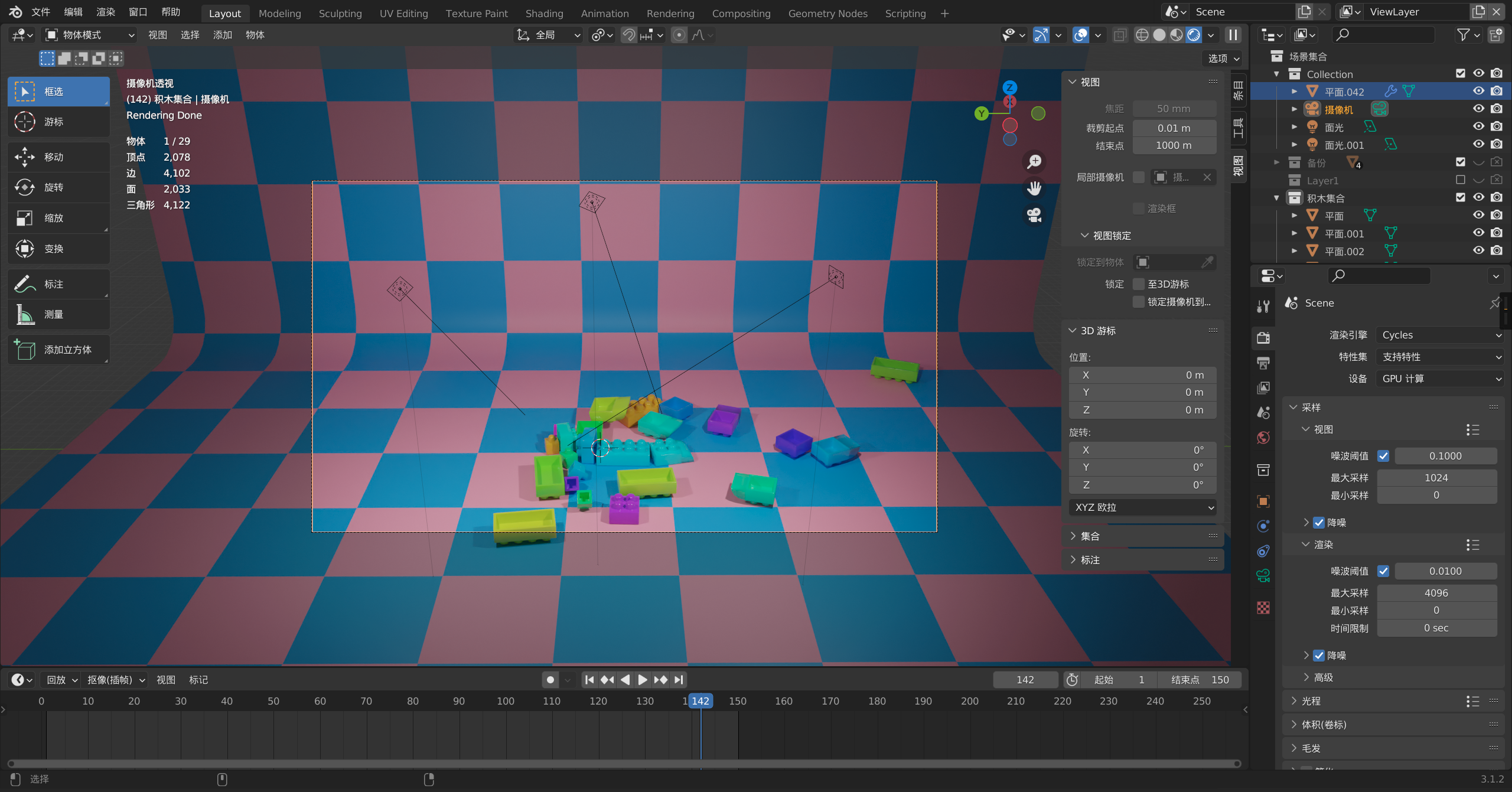The image size is (1512, 792).
Task: Click the 最大采样 1024 field
Action: tap(1436, 478)
